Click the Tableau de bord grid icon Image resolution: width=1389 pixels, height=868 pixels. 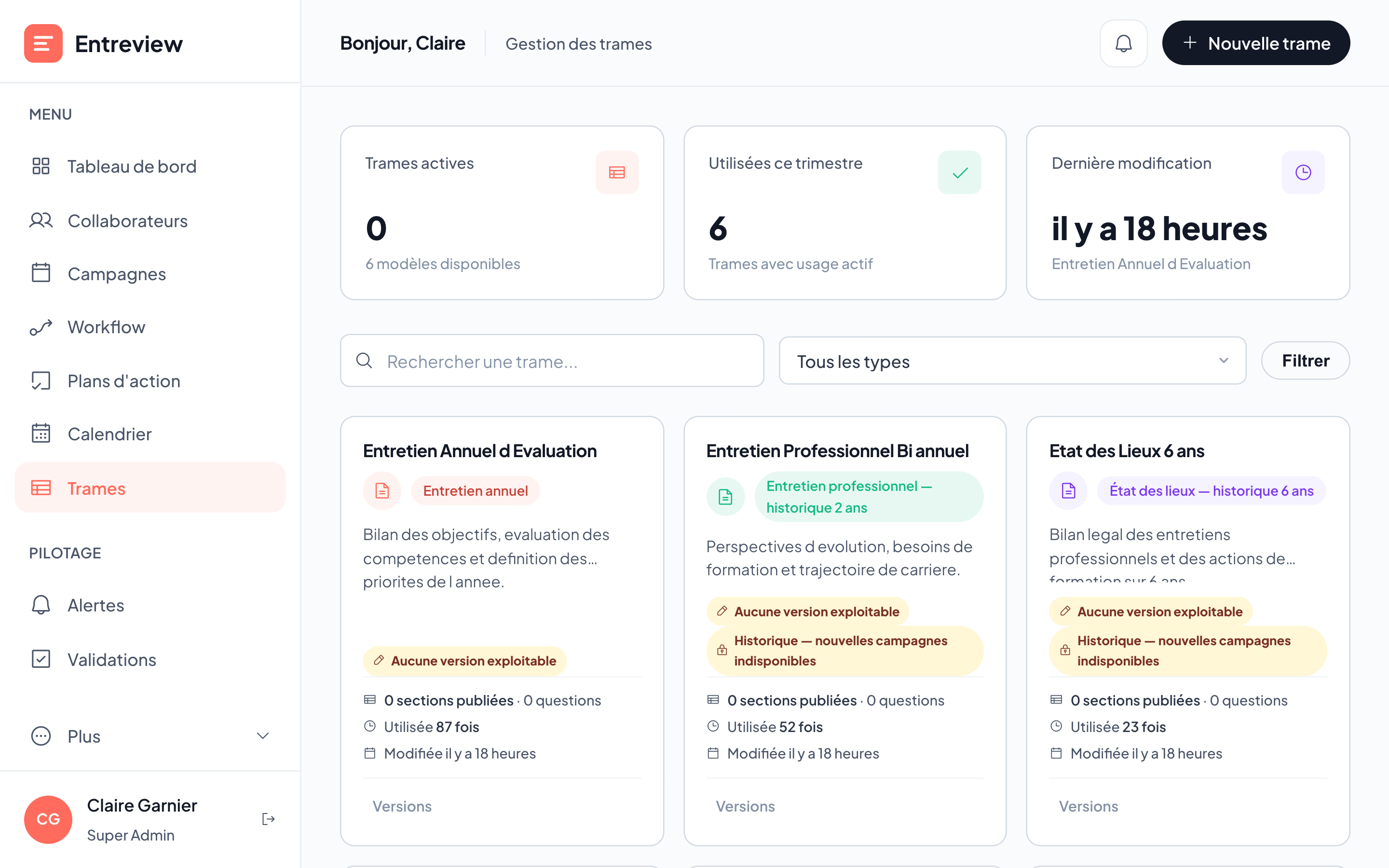41,166
